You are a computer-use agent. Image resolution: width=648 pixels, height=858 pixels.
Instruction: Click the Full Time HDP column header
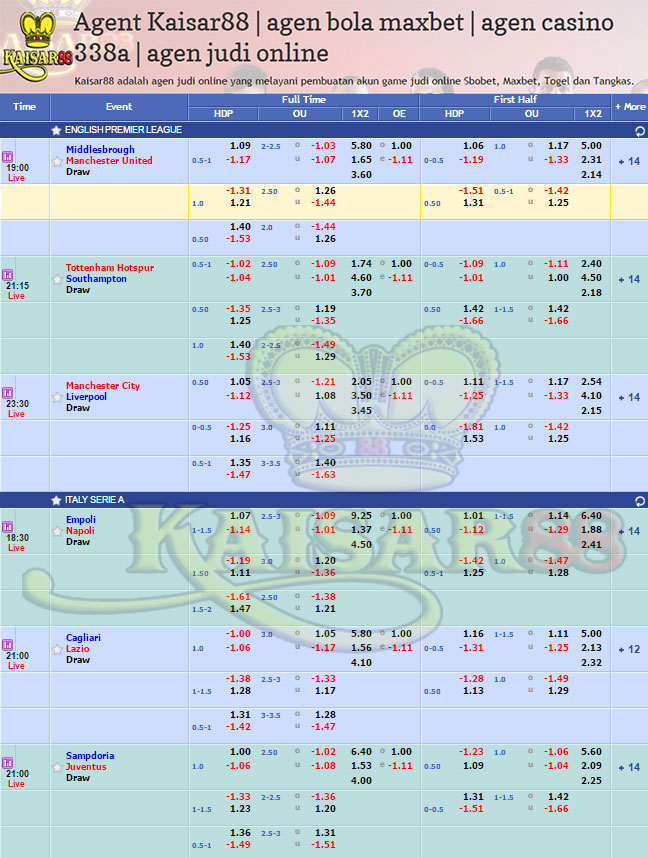[x=223, y=114]
